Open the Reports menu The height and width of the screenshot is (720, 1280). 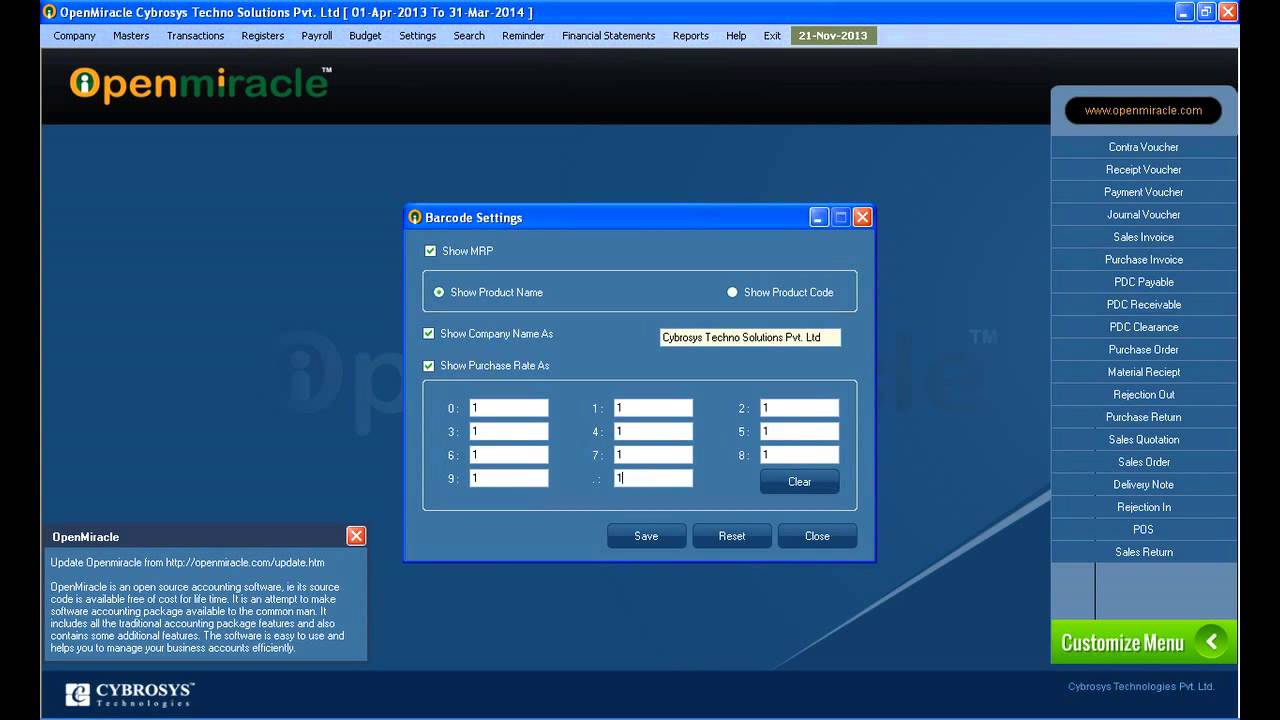(x=691, y=36)
